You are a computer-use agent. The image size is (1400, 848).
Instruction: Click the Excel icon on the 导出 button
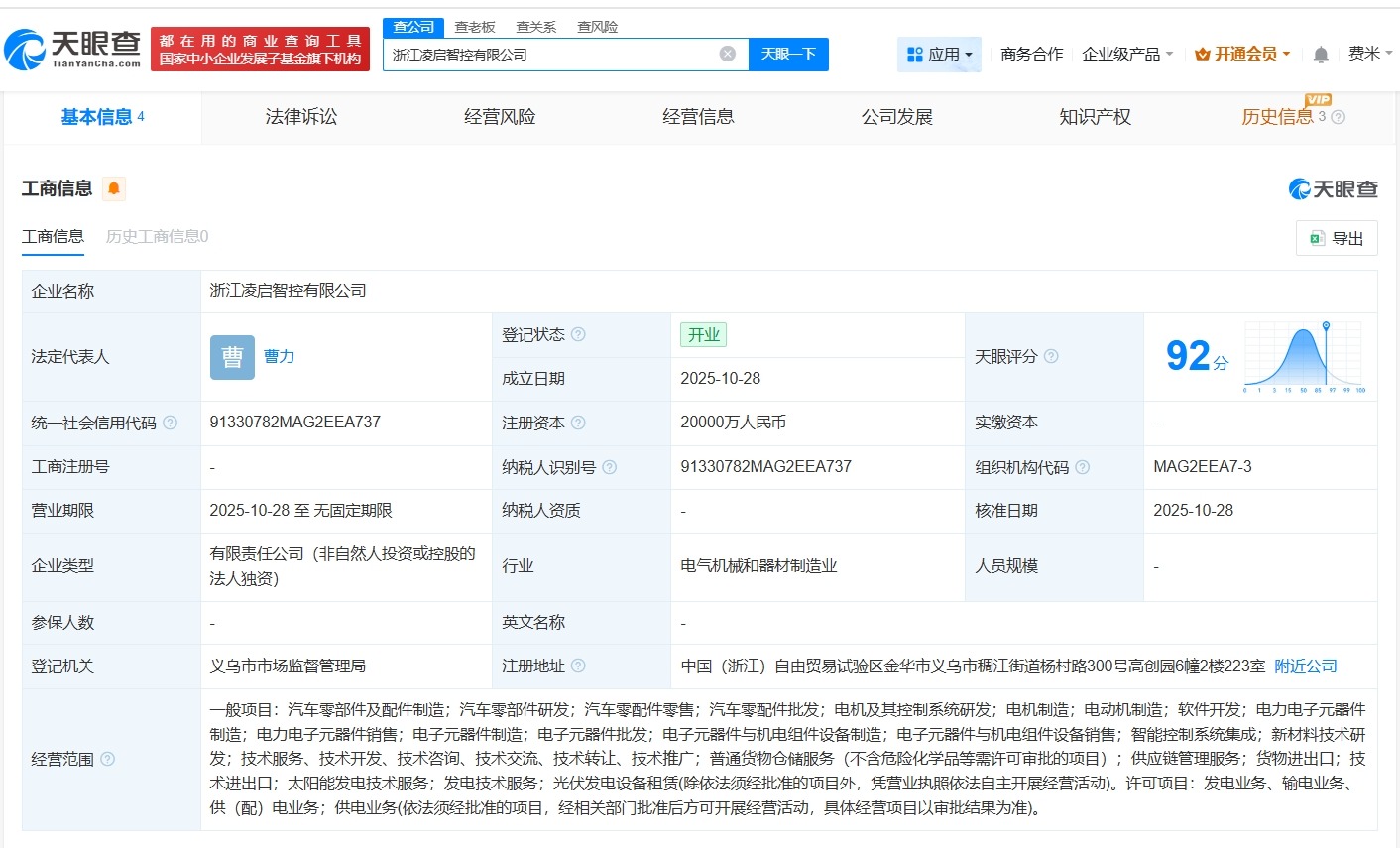point(1316,238)
